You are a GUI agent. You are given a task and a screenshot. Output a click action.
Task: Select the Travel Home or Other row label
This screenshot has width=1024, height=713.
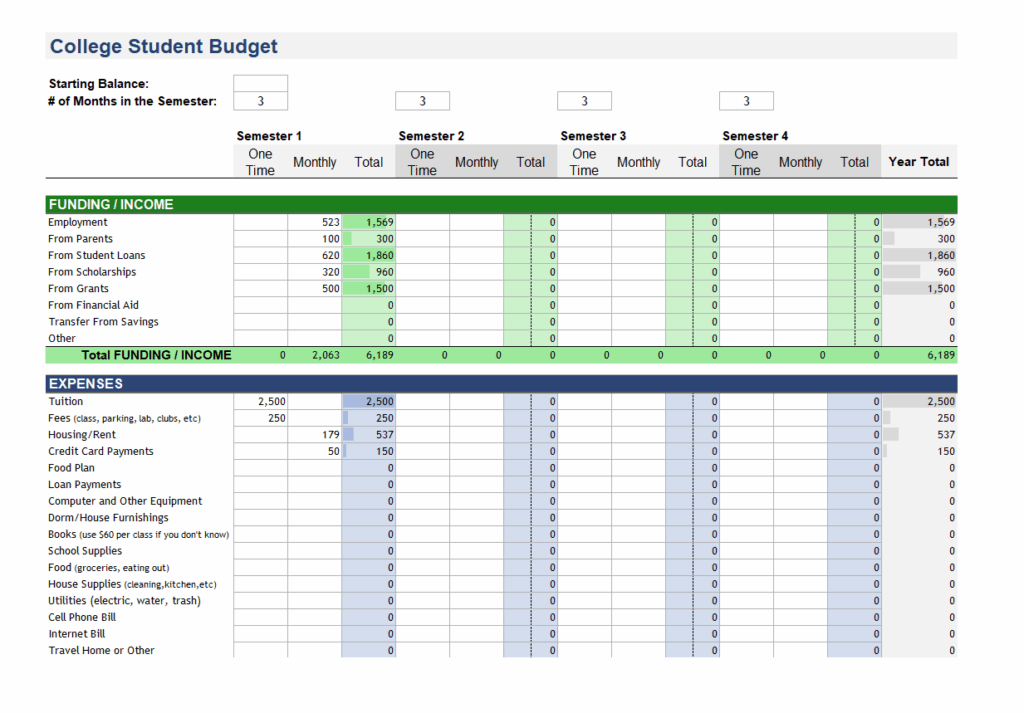coord(101,650)
